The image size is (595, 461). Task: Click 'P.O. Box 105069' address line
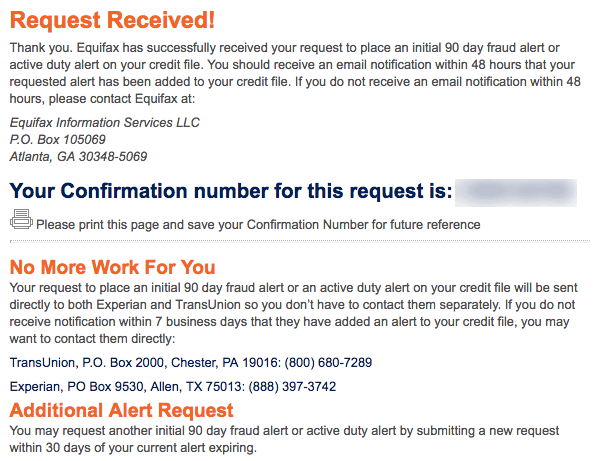tap(57, 140)
